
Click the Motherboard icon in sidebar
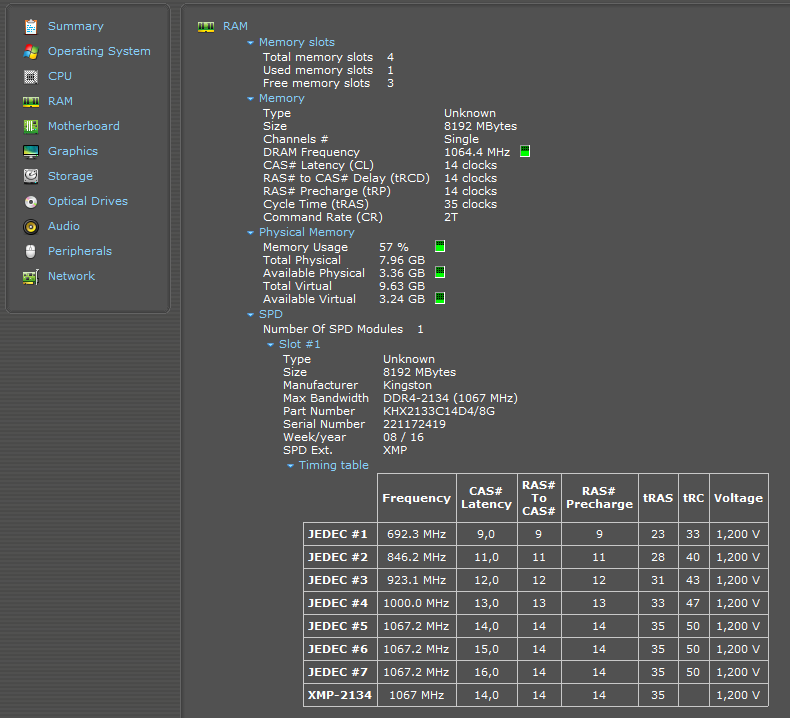(30, 126)
